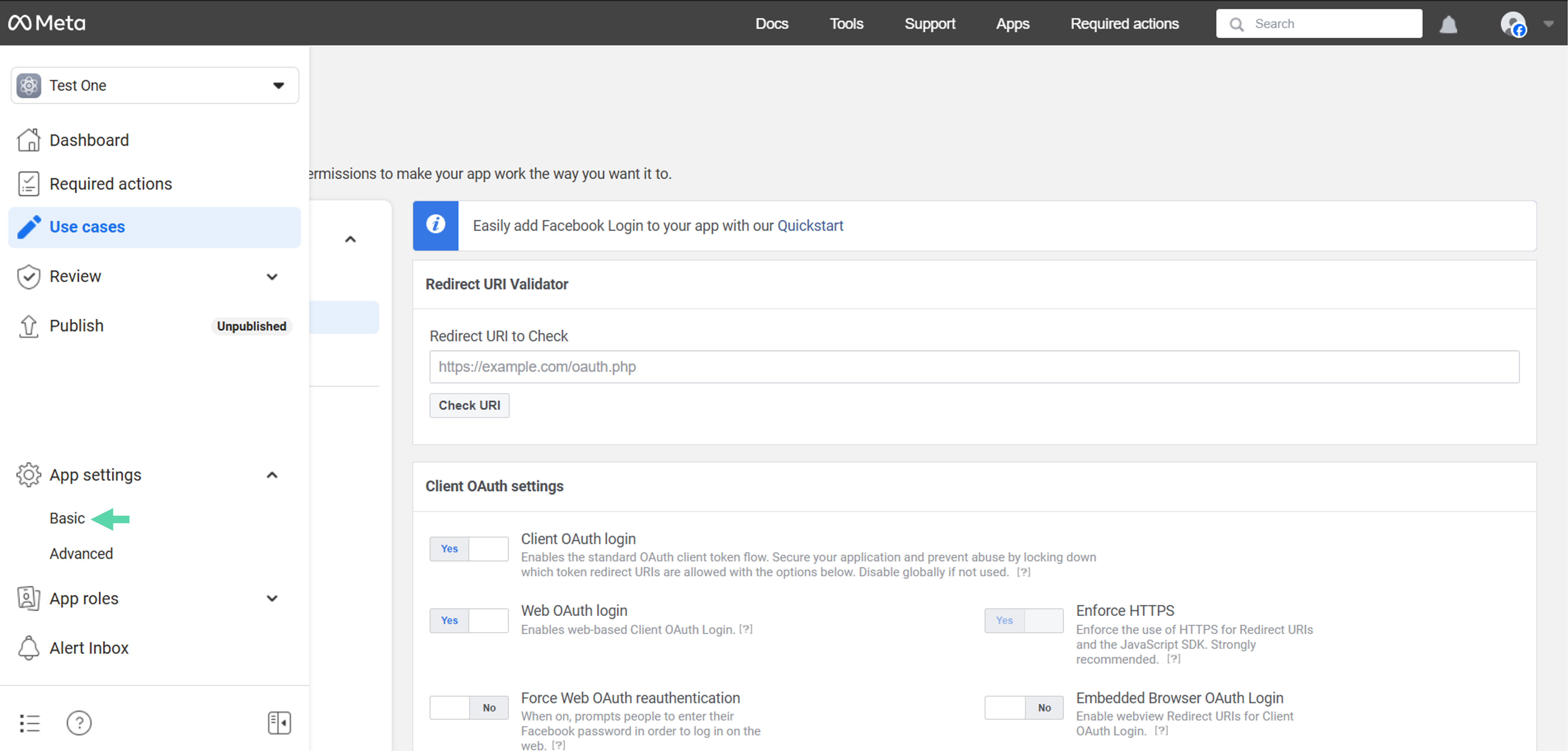Click the Dashboard house icon
This screenshot has height=751, width=1568.
28,140
